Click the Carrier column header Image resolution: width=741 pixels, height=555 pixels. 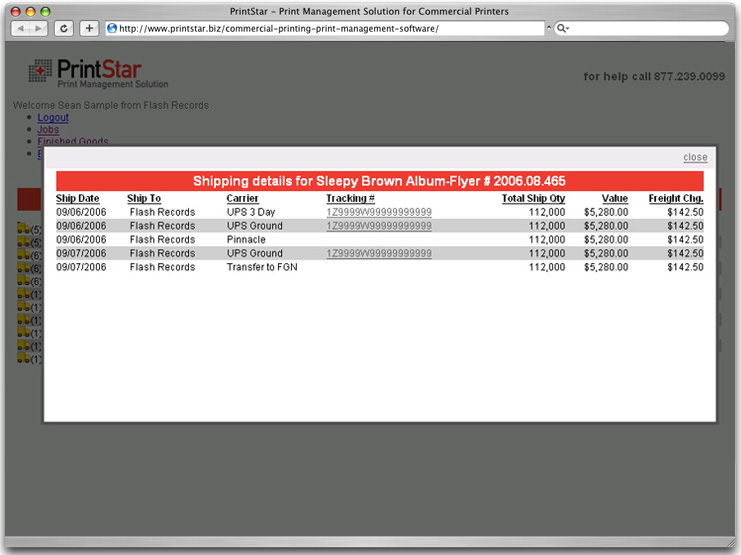(x=242, y=199)
